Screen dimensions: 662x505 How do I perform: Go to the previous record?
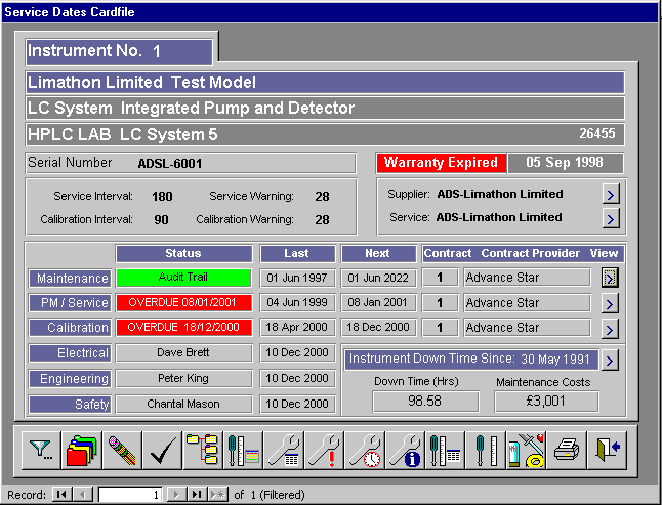(83, 494)
